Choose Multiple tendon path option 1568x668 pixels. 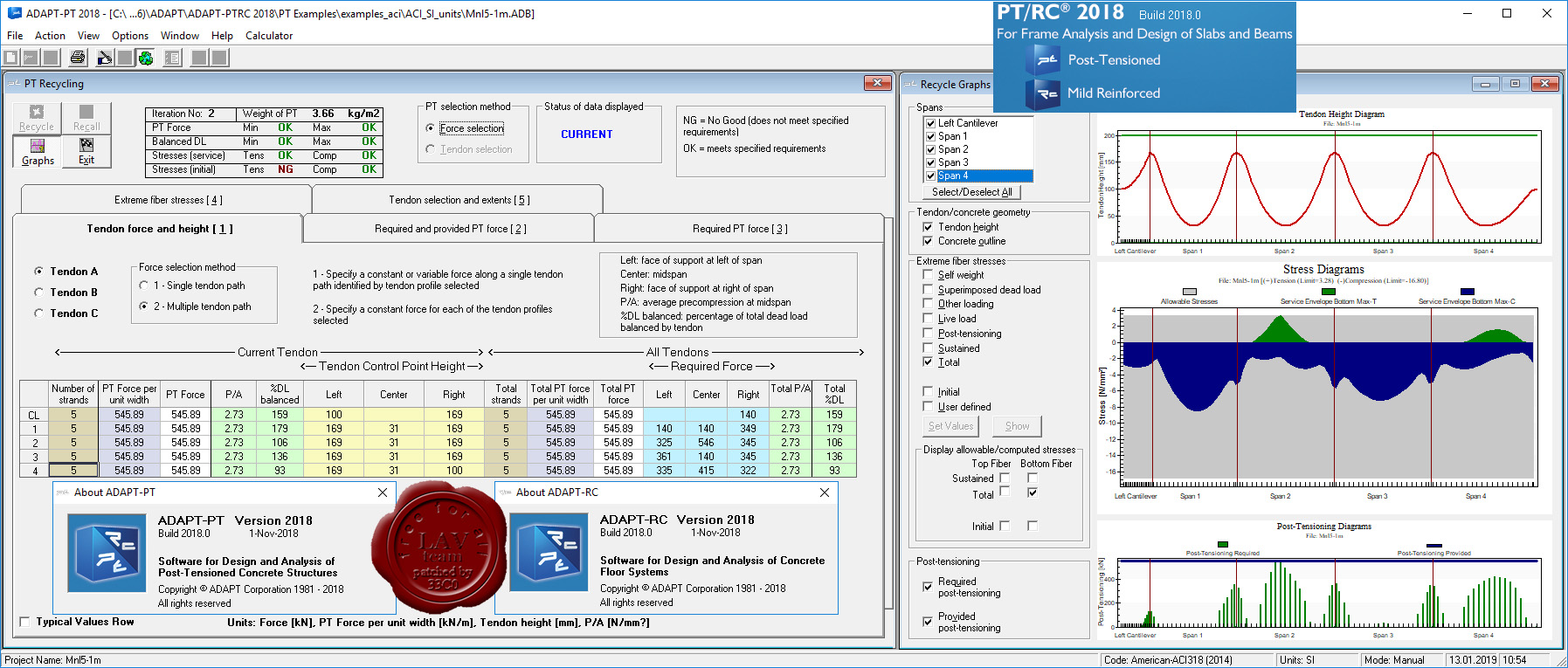pos(143,306)
